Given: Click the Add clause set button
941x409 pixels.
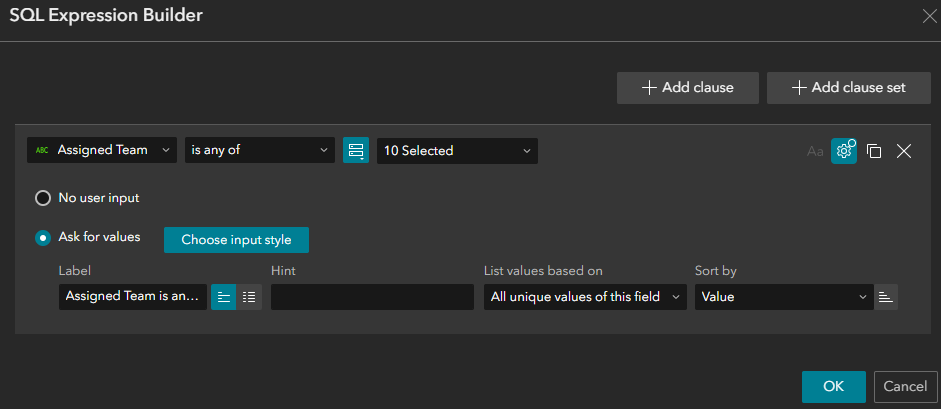Looking at the screenshot, I should (x=849, y=88).
